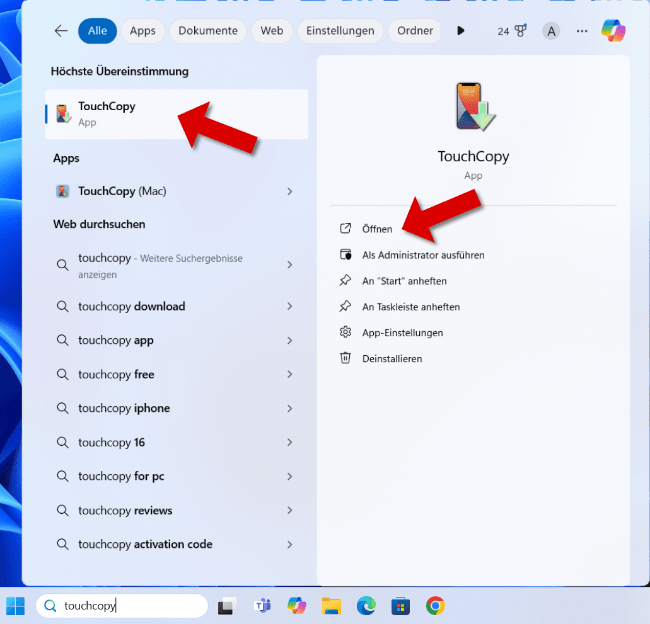This screenshot has width=650, height=624.
Task: Choose An "Start" anheften
Action: click(x=404, y=281)
